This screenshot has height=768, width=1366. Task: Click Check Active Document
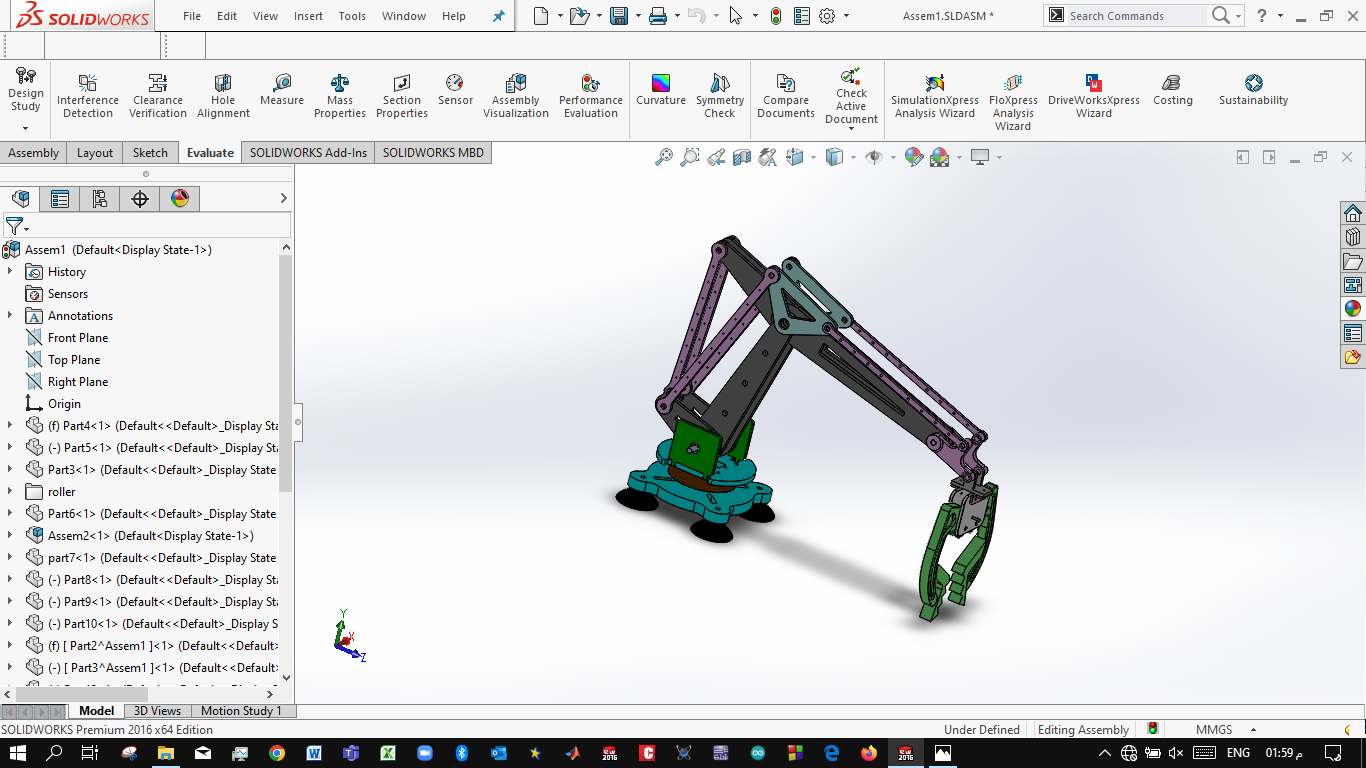click(x=851, y=96)
